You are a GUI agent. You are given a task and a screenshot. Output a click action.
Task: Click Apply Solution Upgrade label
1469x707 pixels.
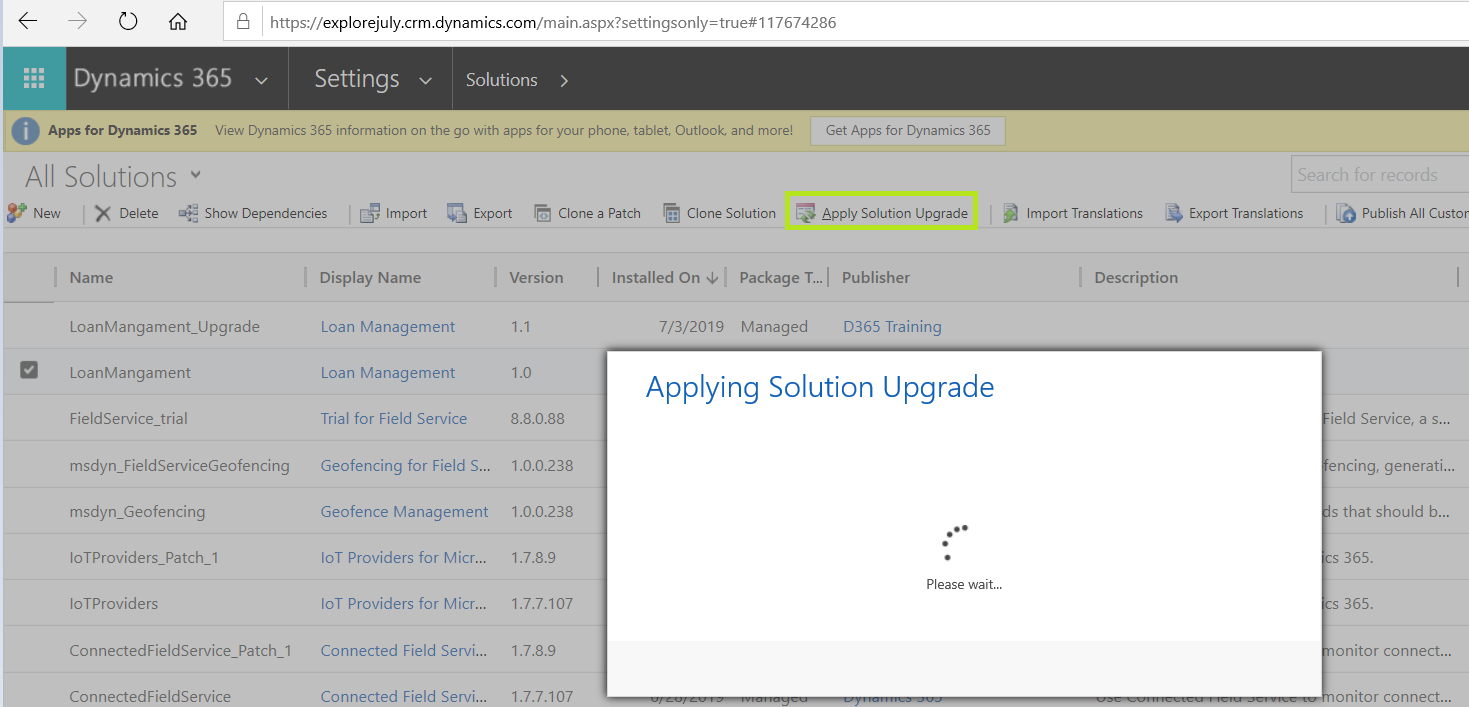(895, 213)
